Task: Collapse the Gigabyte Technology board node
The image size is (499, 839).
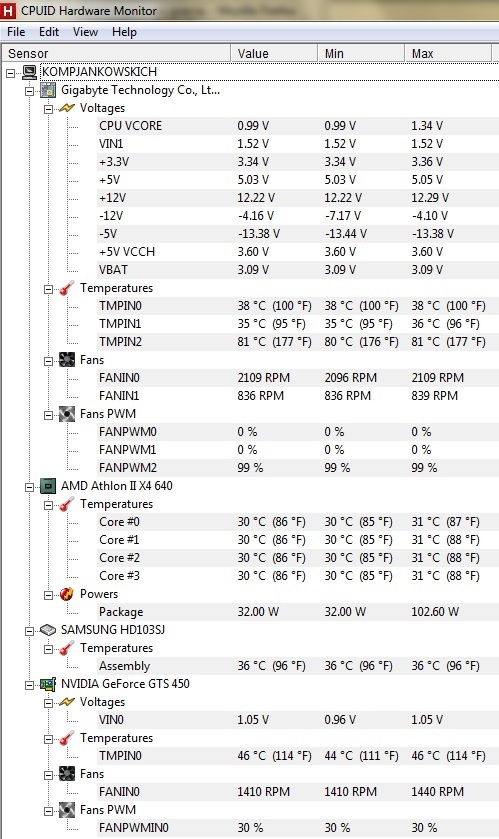Action: [x=30, y=90]
